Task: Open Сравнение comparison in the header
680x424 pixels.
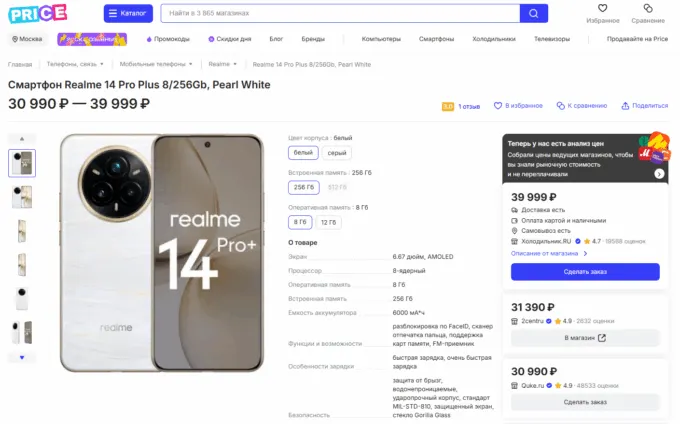Action: (x=648, y=13)
